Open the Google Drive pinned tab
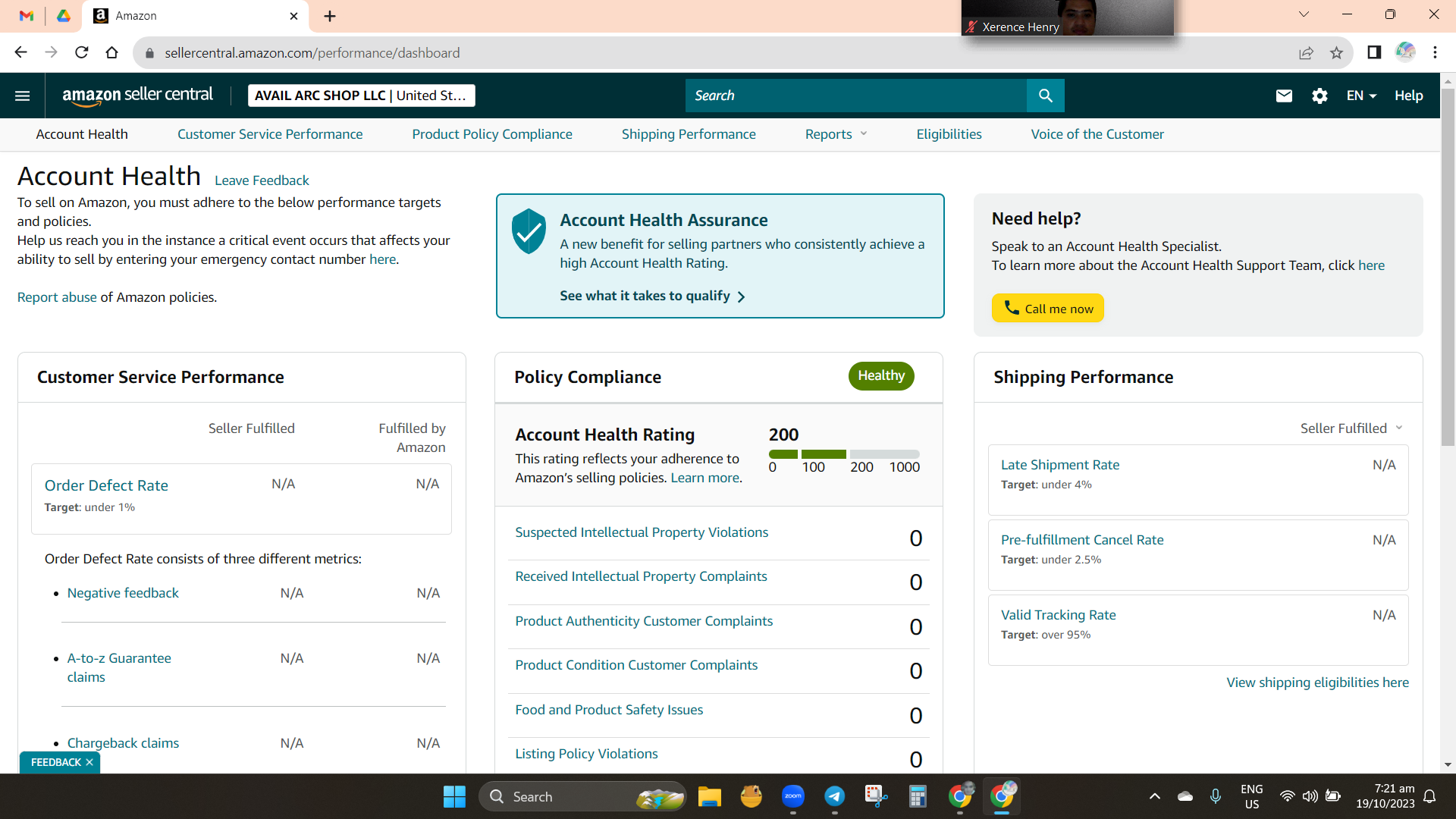Viewport: 1456px width, 819px height. click(x=64, y=16)
